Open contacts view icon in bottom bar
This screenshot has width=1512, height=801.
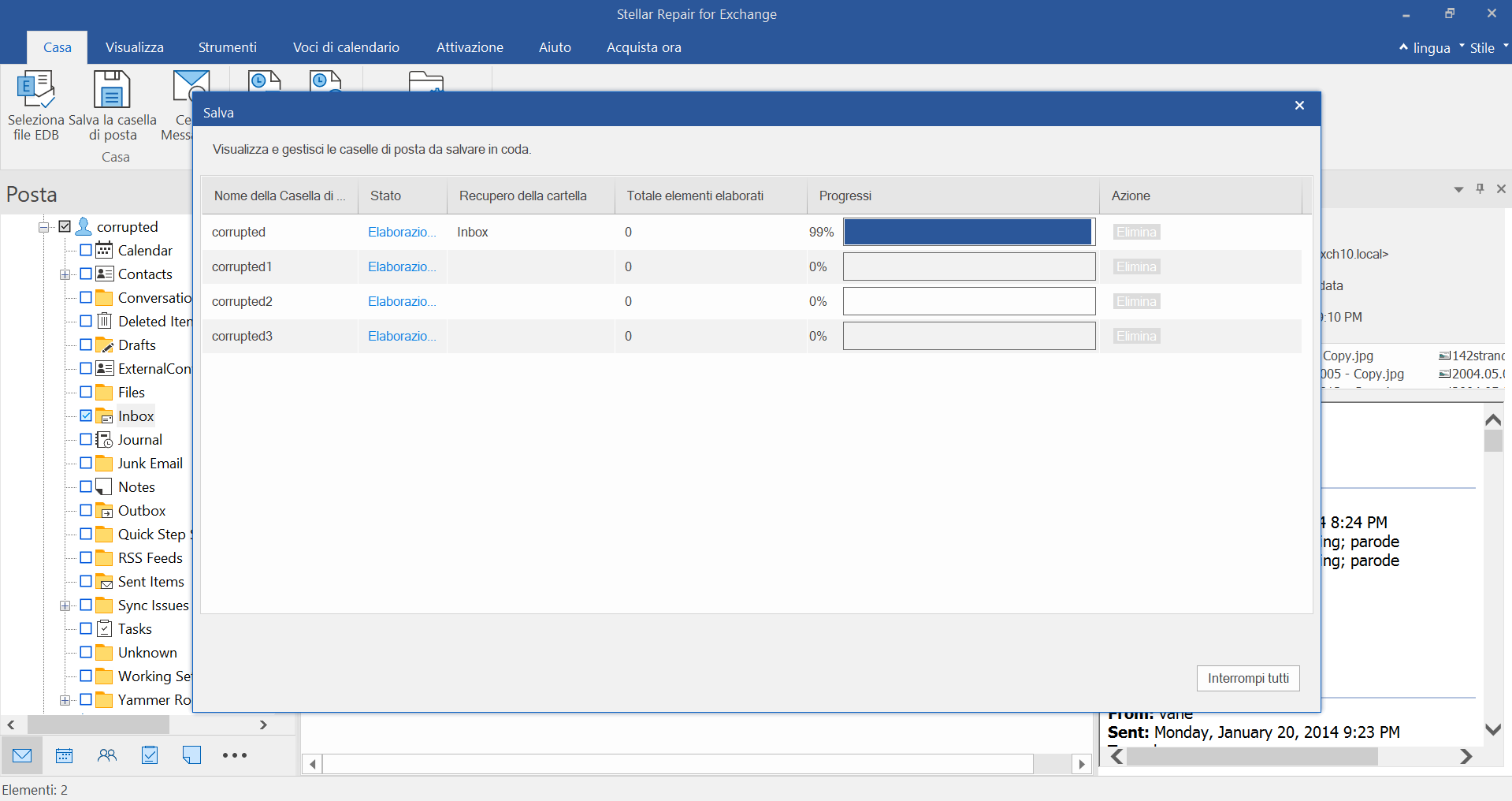pos(107,755)
